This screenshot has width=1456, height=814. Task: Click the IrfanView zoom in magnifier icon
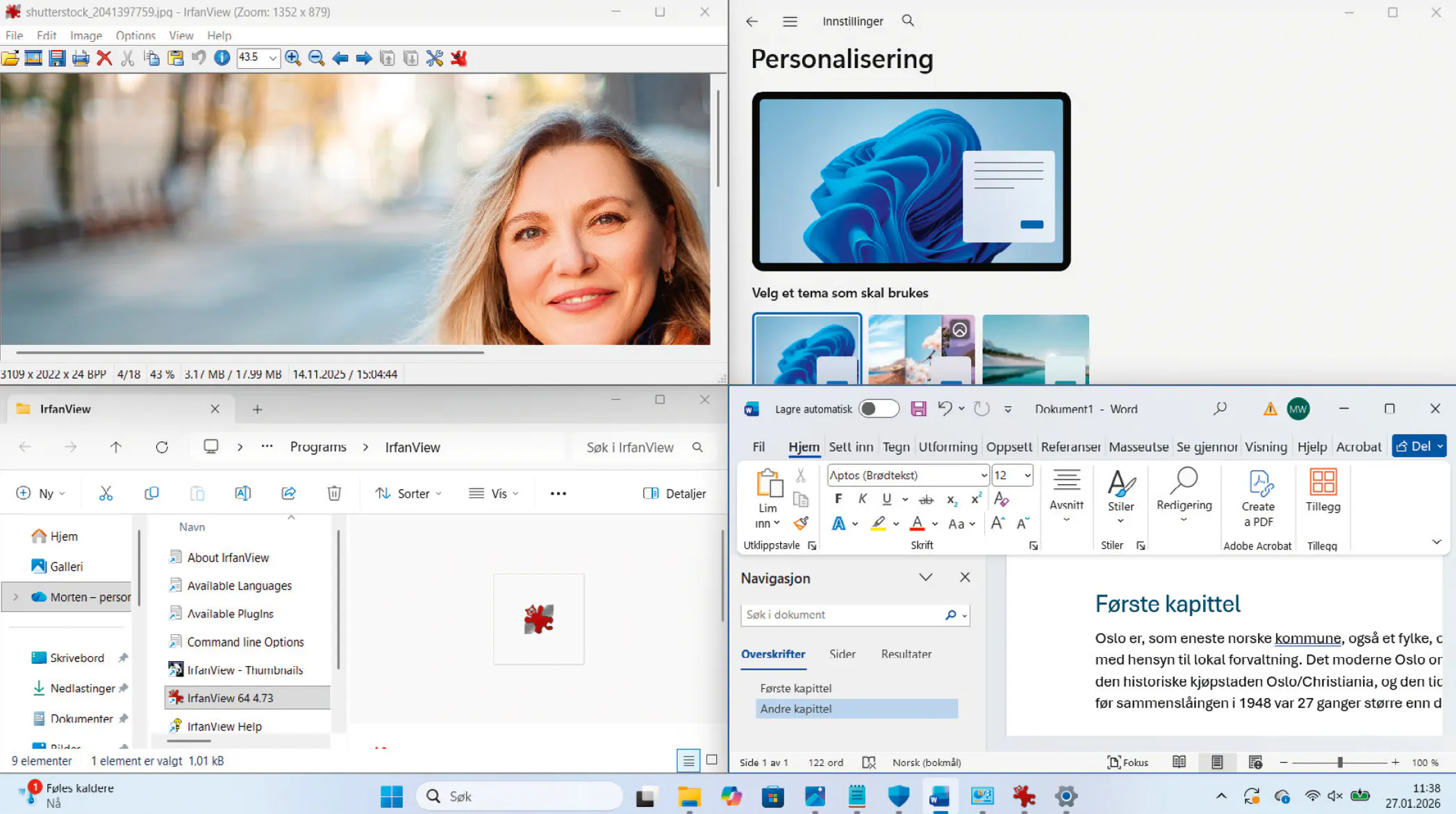click(292, 58)
